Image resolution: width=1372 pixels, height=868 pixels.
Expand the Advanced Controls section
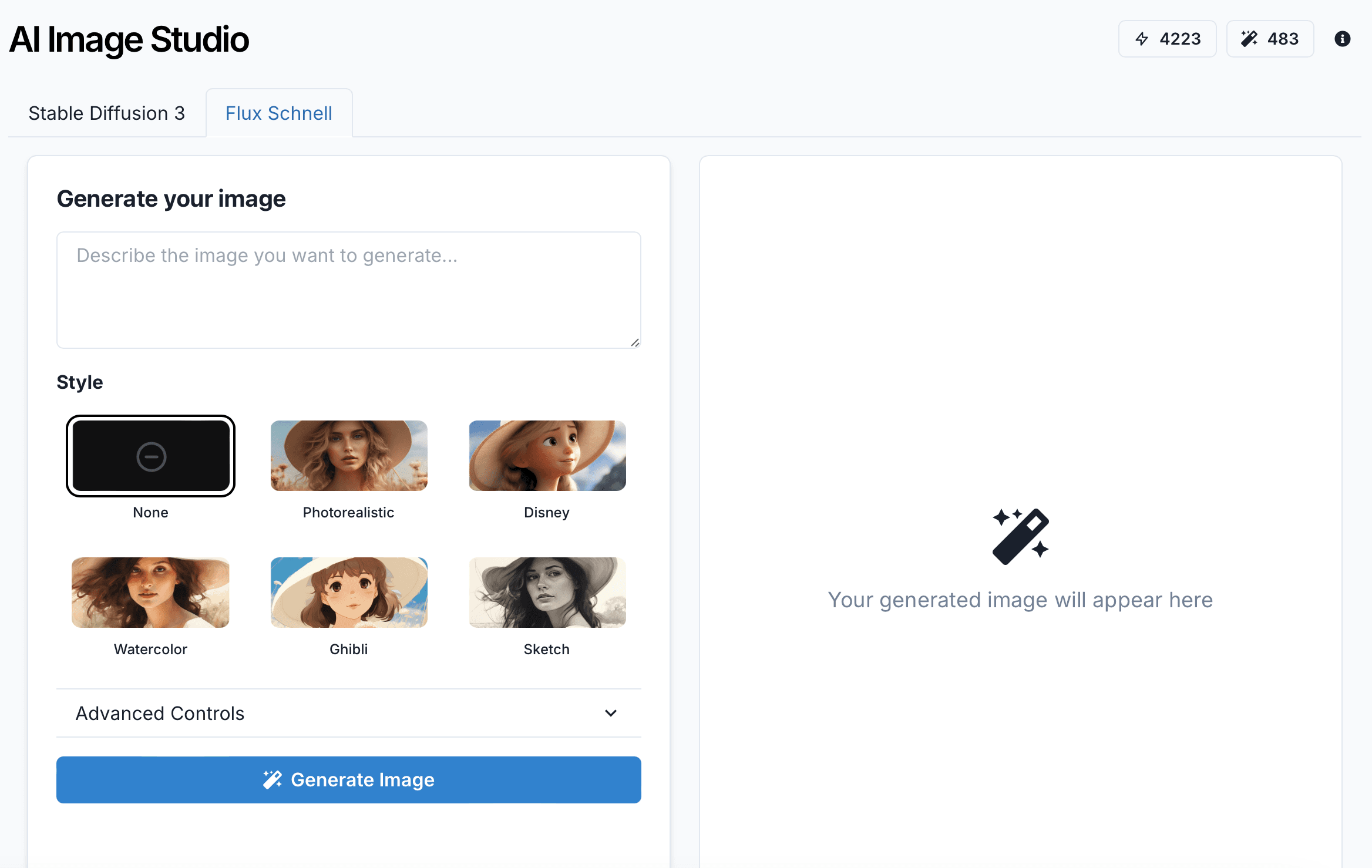coord(349,713)
